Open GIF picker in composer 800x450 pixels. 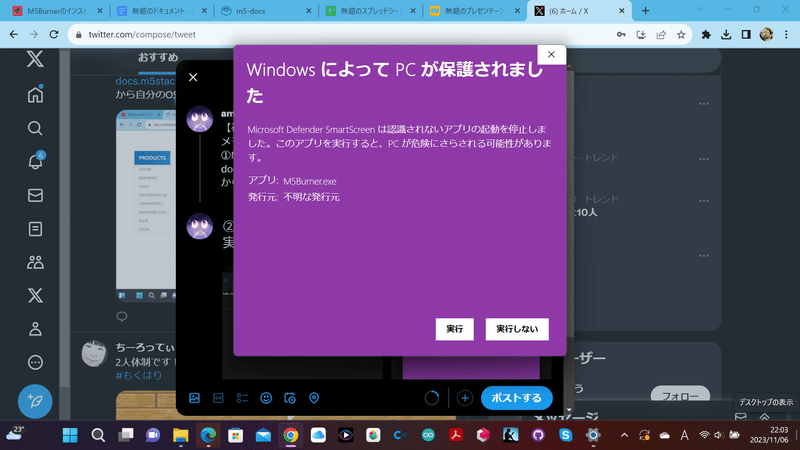click(x=218, y=398)
